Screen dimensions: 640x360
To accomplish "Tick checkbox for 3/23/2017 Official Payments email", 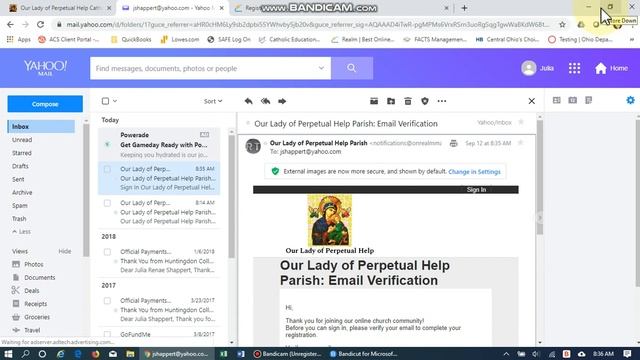I will [107, 301].
